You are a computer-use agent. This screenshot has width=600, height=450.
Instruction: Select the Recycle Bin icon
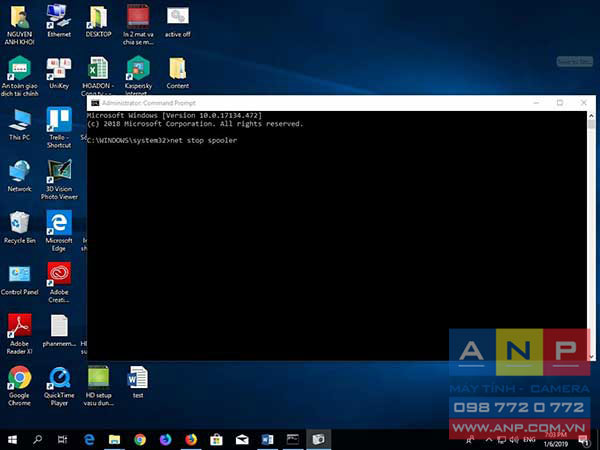point(20,223)
